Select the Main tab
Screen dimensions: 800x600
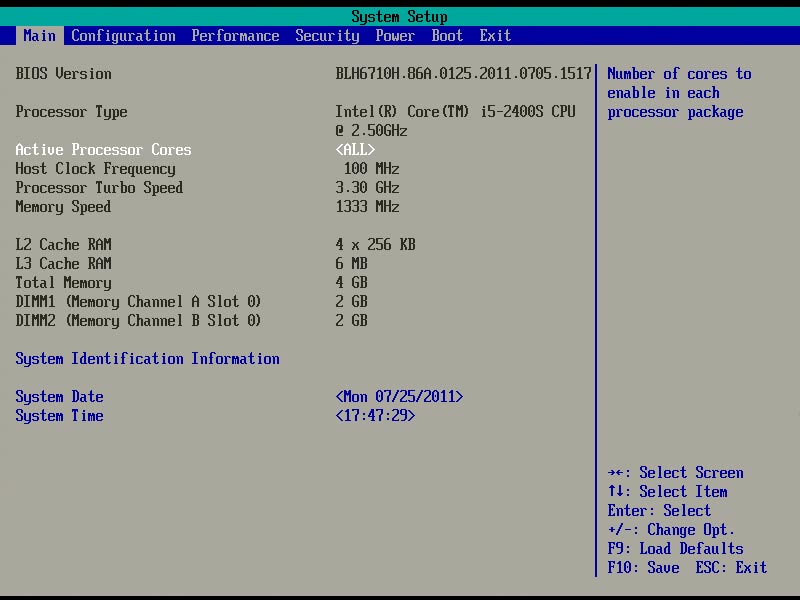tap(39, 36)
